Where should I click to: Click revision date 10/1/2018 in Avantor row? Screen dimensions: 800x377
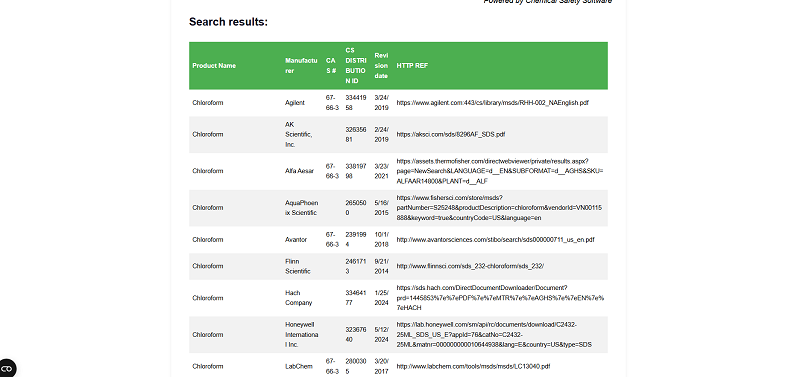click(x=381, y=240)
